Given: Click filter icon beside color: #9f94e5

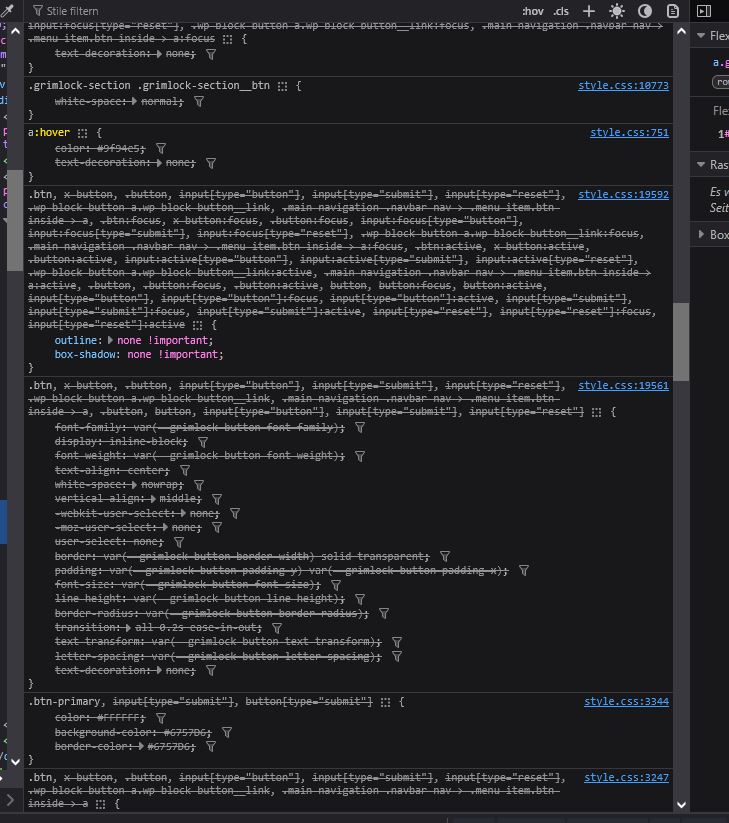Looking at the screenshot, I should coord(161,149).
